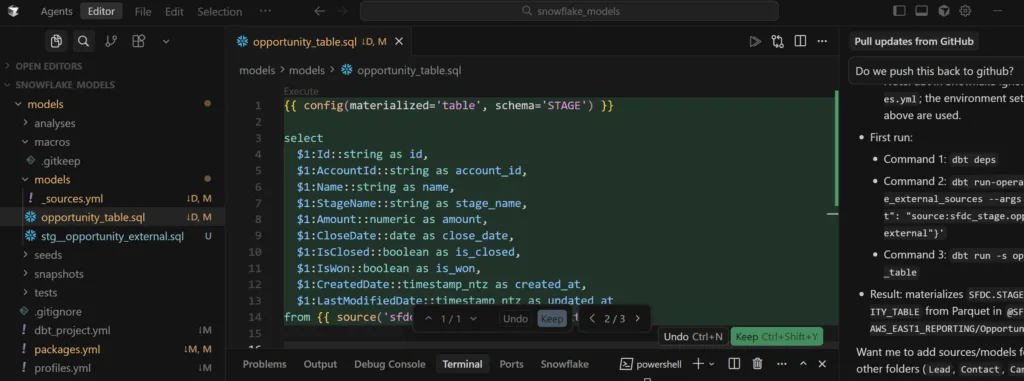Click opportunity_table.sql breadcrumb item
The width and height of the screenshot is (1024, 381).
(402, 71)
